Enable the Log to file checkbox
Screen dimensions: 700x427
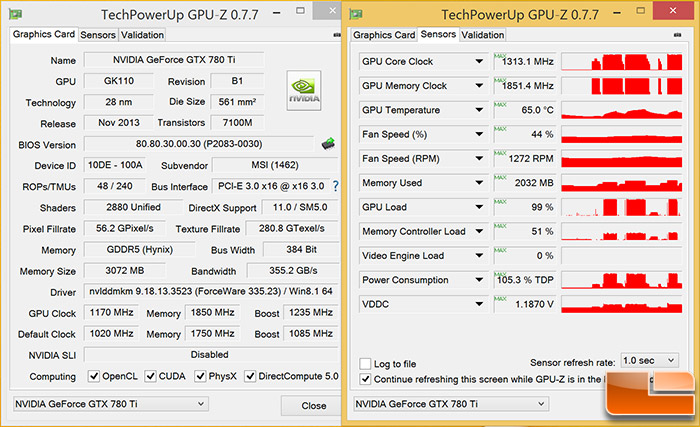coord(365,363)
